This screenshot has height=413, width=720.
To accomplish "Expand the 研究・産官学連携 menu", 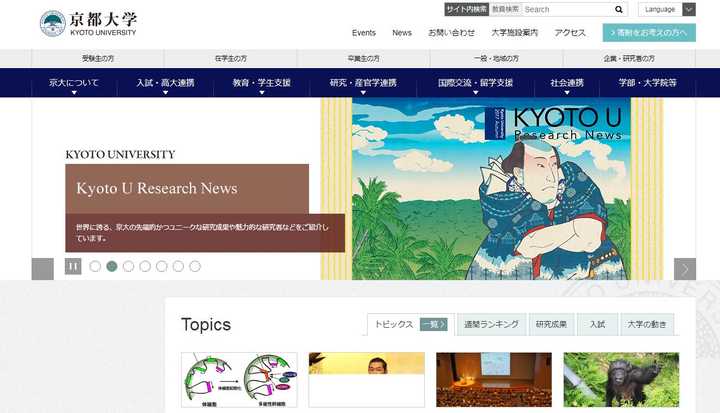I will 363,83.
